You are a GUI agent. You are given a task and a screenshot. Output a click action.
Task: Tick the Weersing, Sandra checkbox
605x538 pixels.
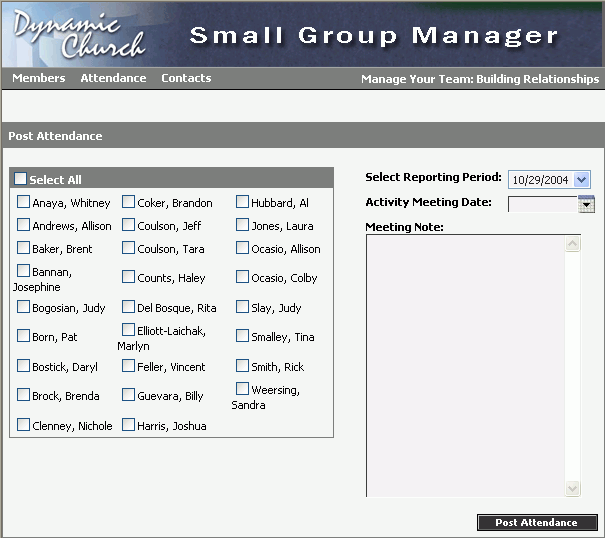click(243, 389)
